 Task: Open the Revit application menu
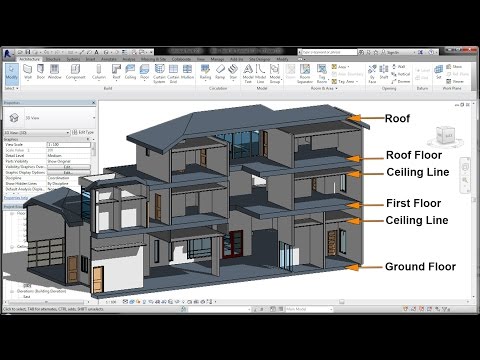tap(9, 53)
